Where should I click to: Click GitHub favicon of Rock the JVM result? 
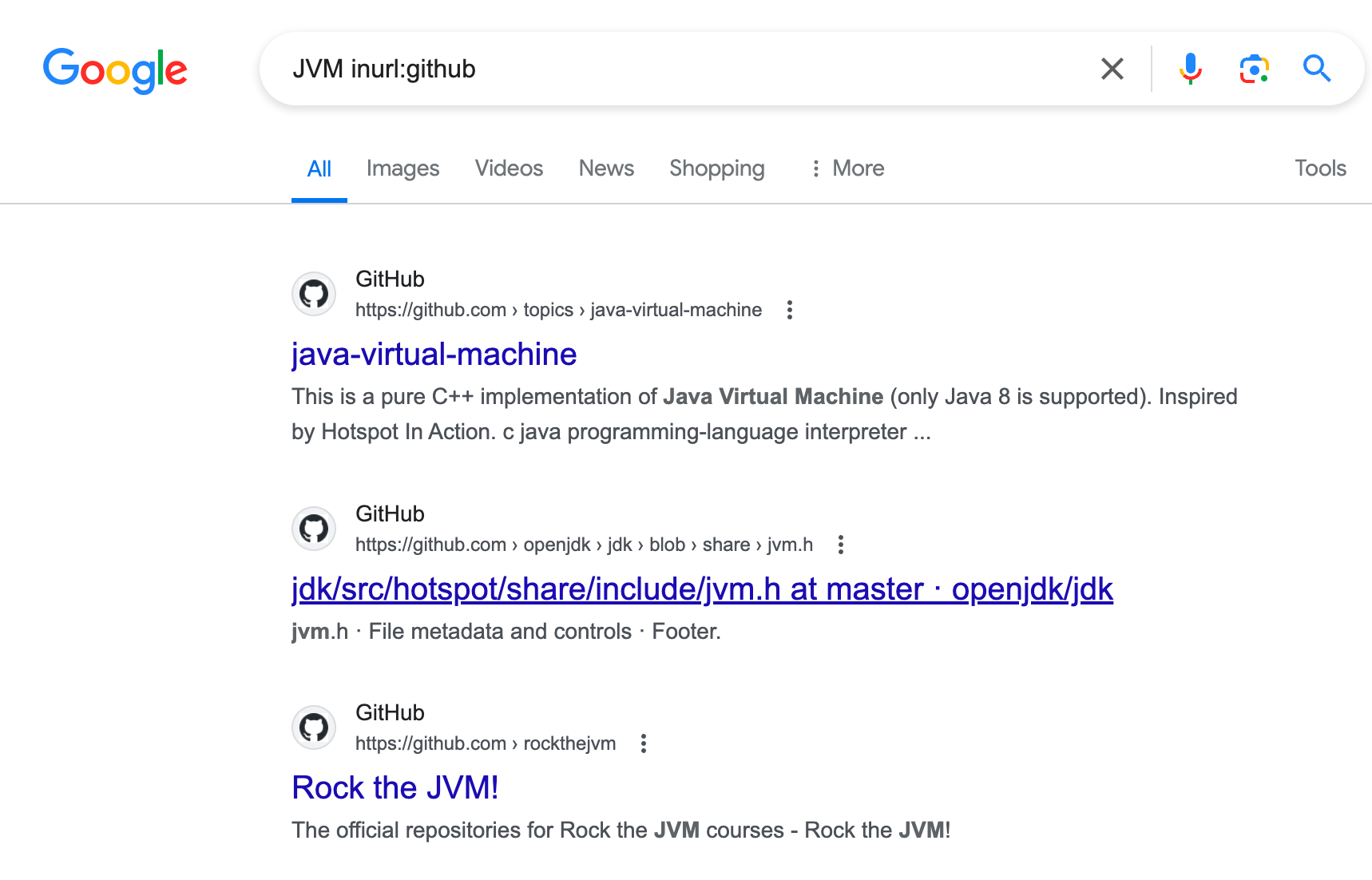coord(314,727)
